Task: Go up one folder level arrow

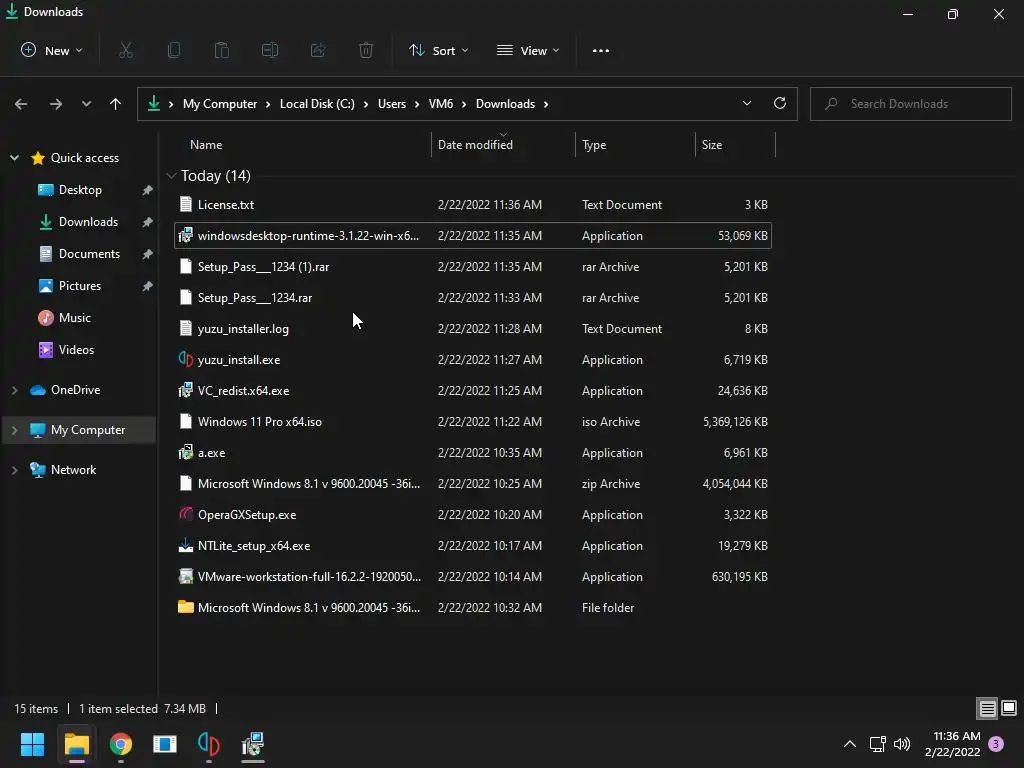Action: coord(116,104)
